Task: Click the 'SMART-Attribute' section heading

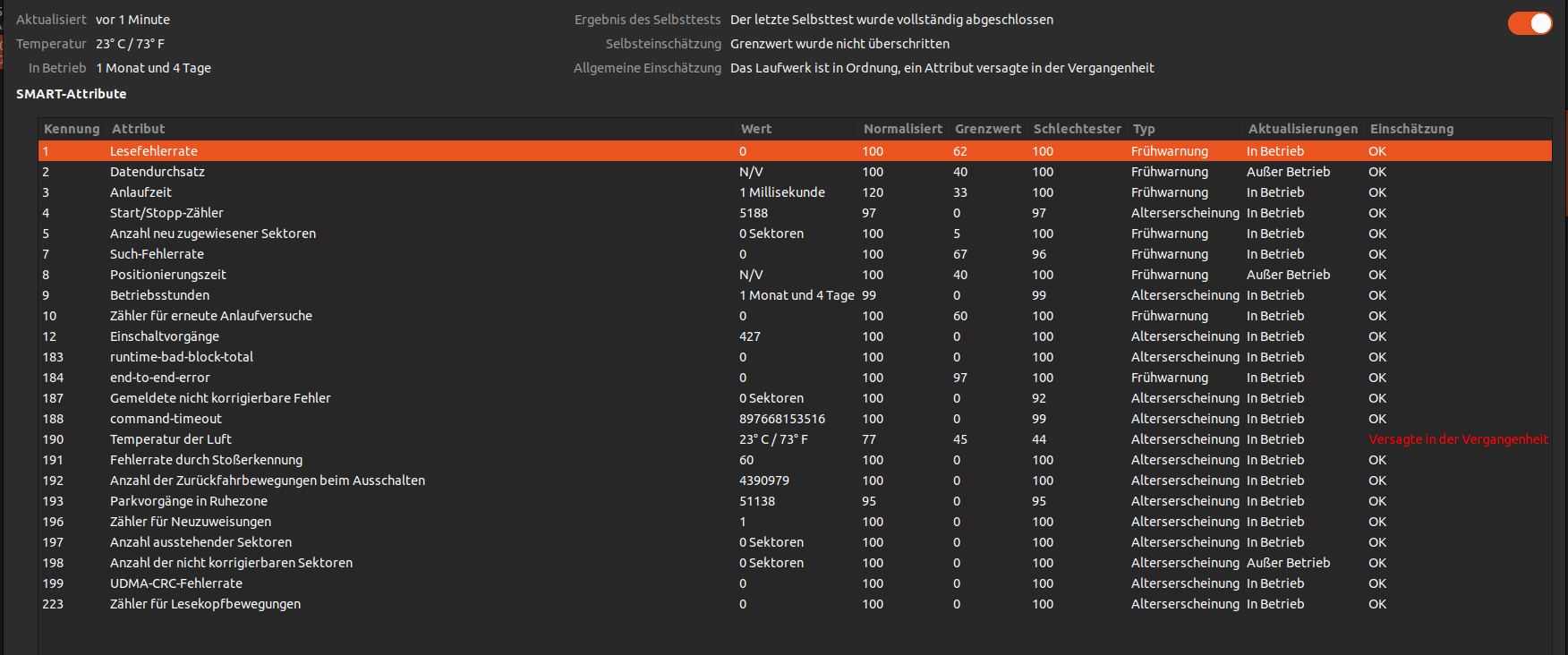Action: 72,94
